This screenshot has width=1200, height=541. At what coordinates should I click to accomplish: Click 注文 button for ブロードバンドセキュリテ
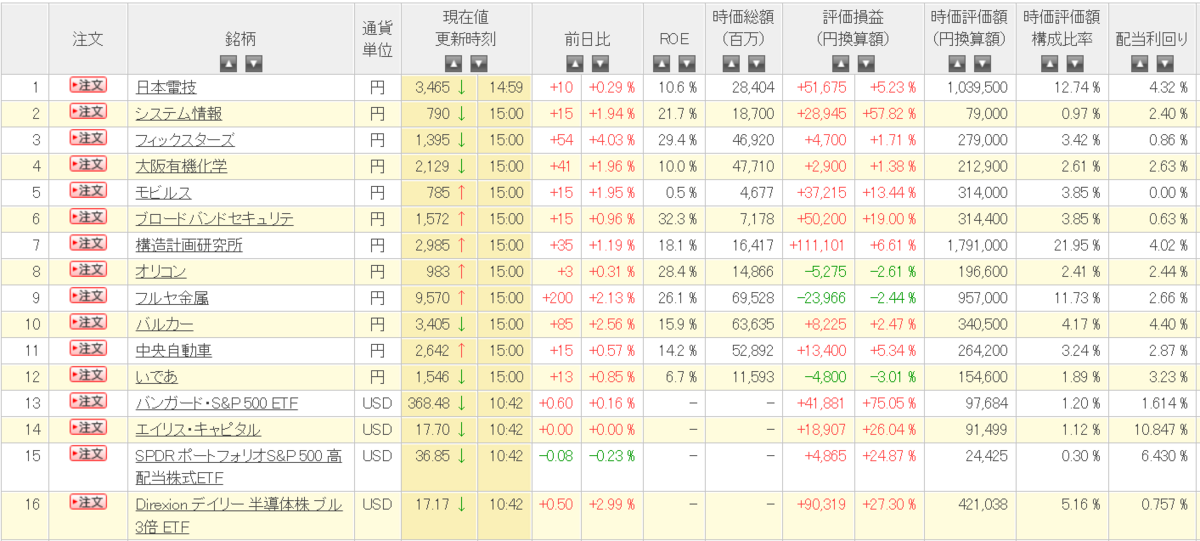[88, 217]
